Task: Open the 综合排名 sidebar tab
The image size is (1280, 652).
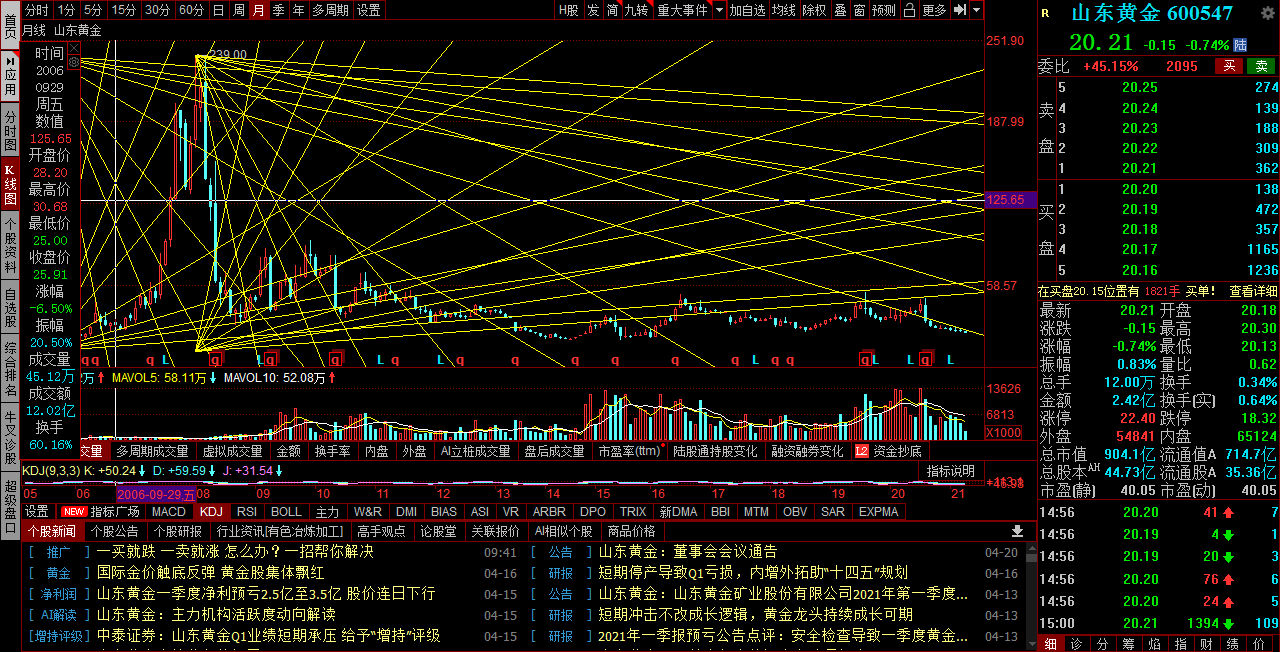Action: point(10,367)
